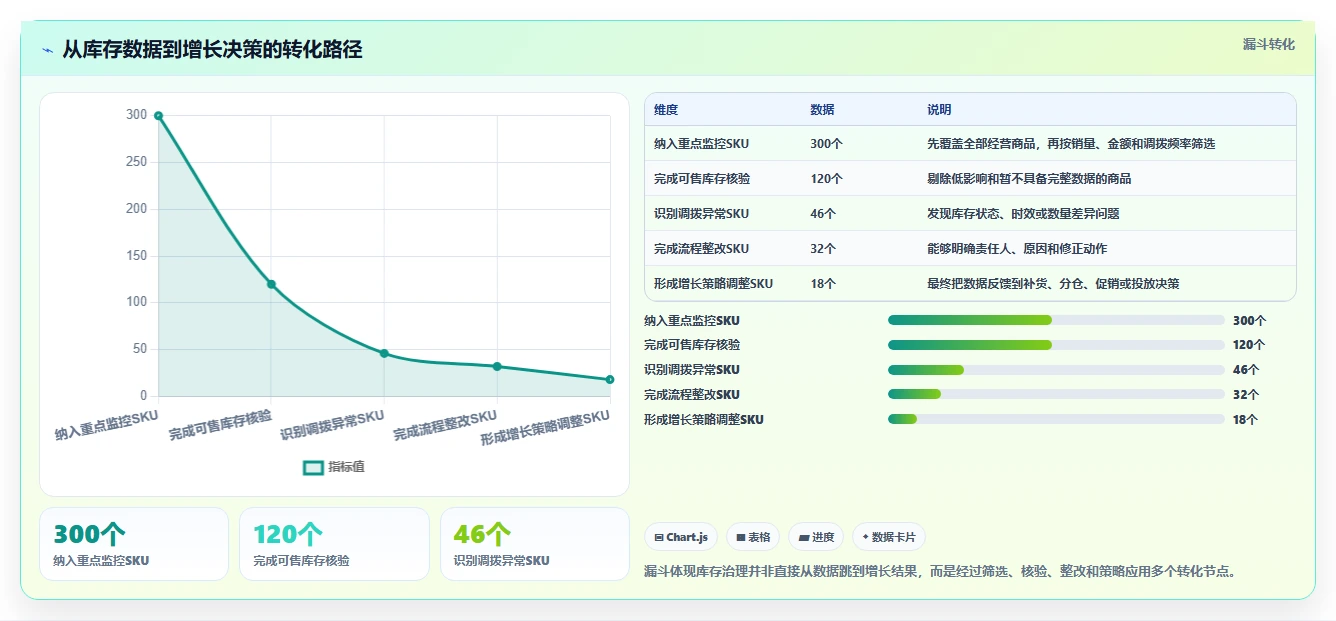1336x621 pixels.
Task: Click description 剔除低影响和暂不具备完整数据的商品
Action: coord(1029,179)
